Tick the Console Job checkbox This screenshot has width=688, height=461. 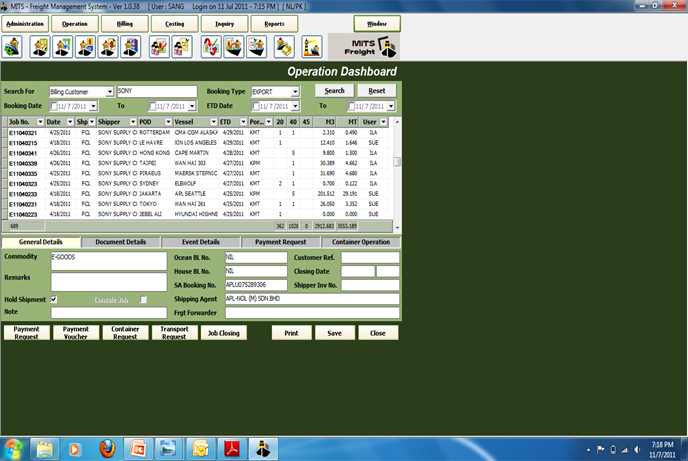(x=143, y=299)
